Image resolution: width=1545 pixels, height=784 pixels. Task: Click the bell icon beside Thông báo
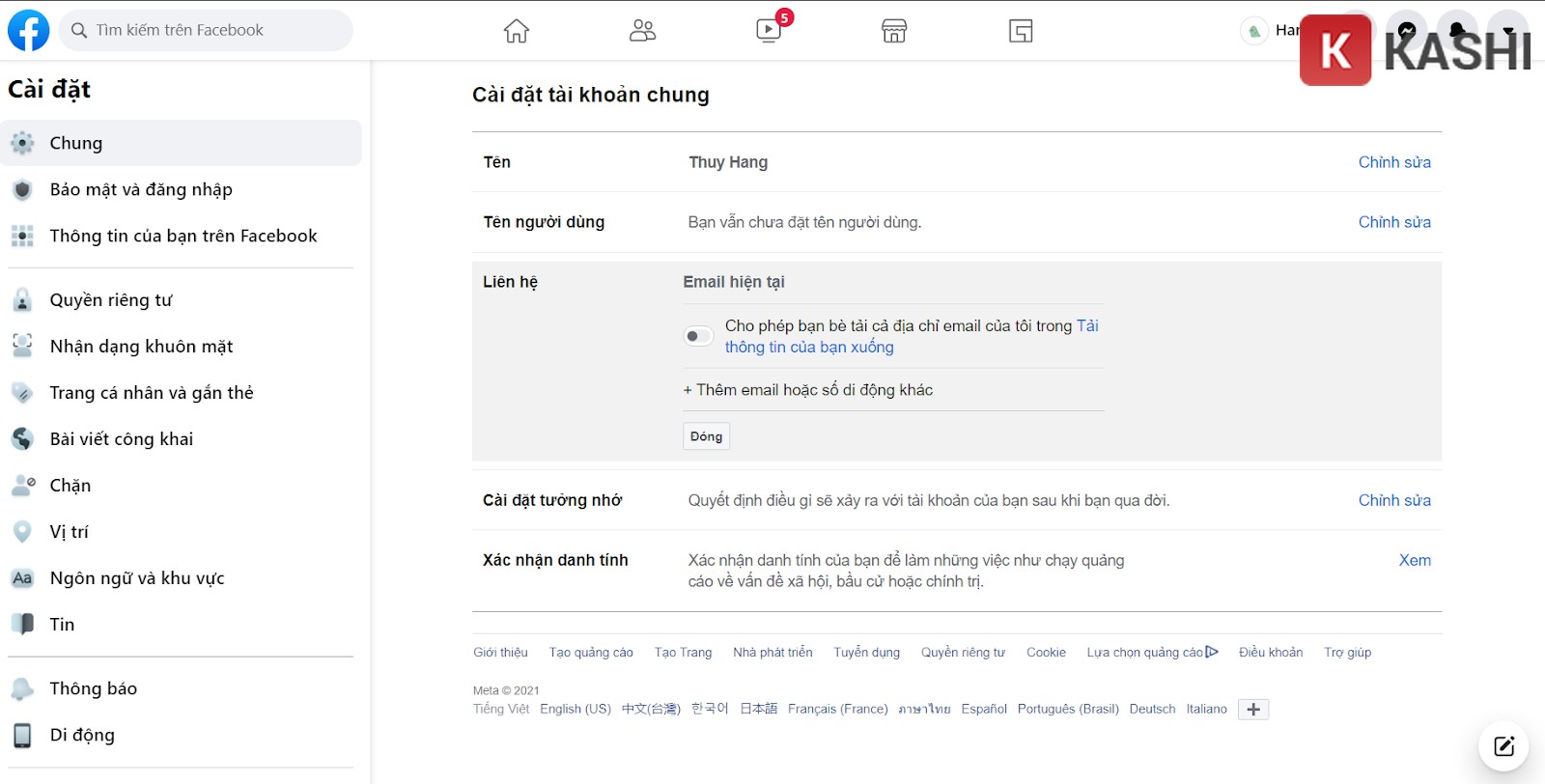tap(22, 688)
